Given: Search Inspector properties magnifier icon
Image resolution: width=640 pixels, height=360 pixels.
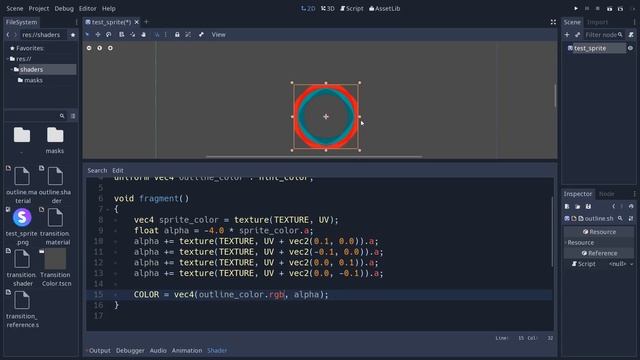Looking at the screenshot, I should [x=620, y=219].
